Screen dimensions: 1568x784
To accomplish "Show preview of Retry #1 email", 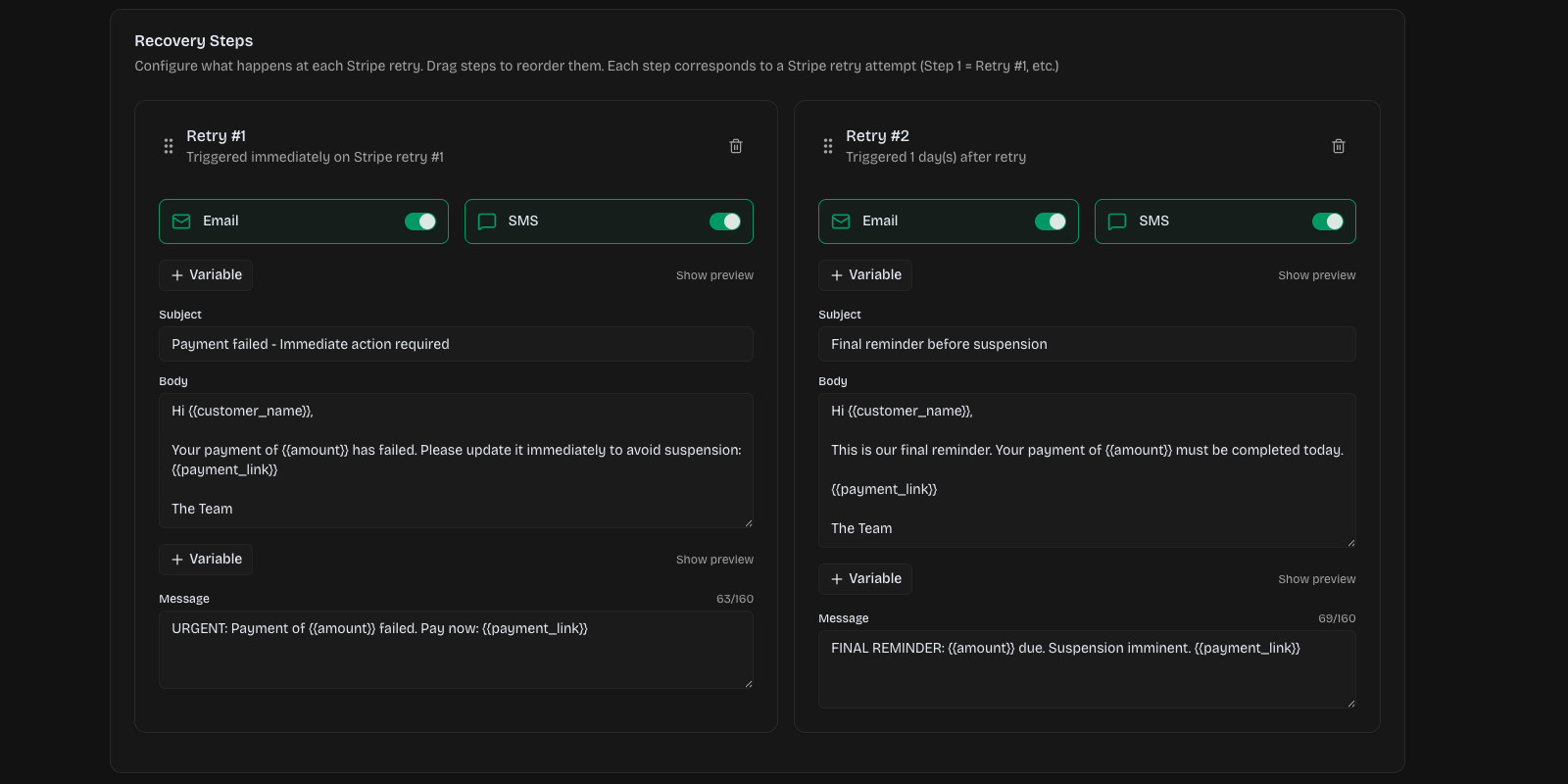I will (x=714, y=275).
